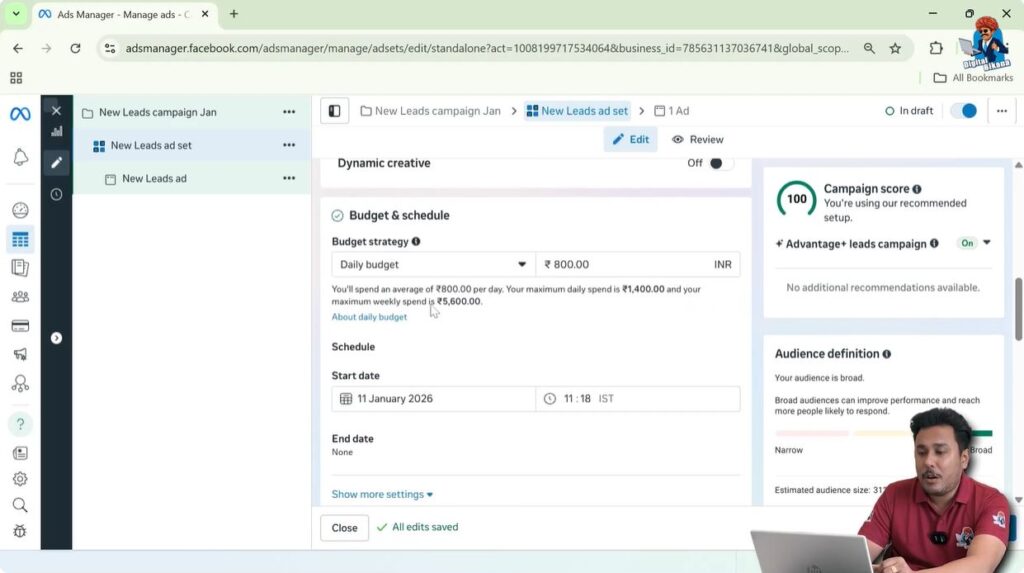Image resolution: width=1024 pixels, height=573 pixels.
Task: Open the chart view icon in dark strip
Action: point(57,131)
